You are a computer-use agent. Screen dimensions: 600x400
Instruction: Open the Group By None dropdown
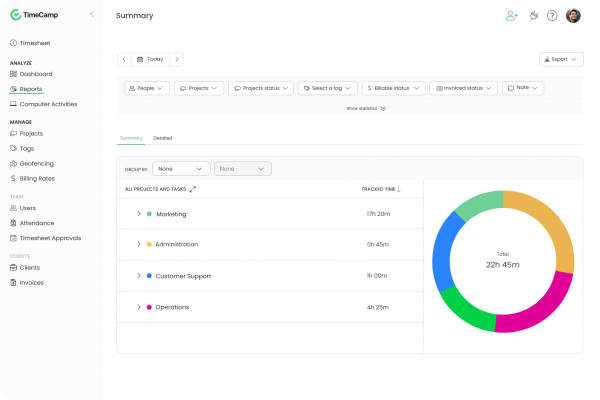(181, 169)
